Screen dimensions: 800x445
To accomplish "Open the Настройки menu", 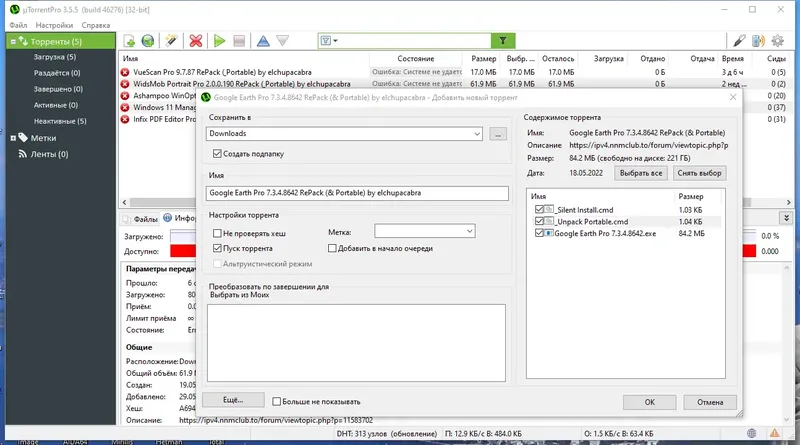I will coord(54,25).
